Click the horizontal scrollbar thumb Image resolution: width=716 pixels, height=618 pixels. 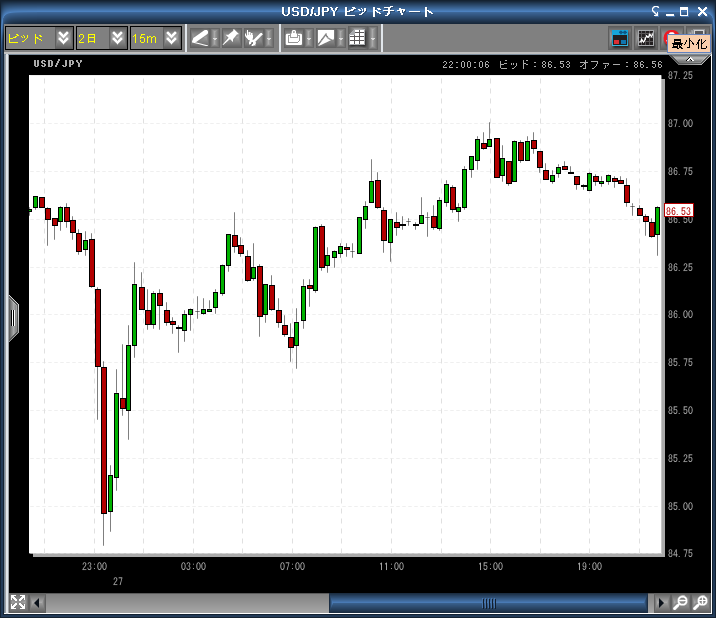click(x=488, y=603)
